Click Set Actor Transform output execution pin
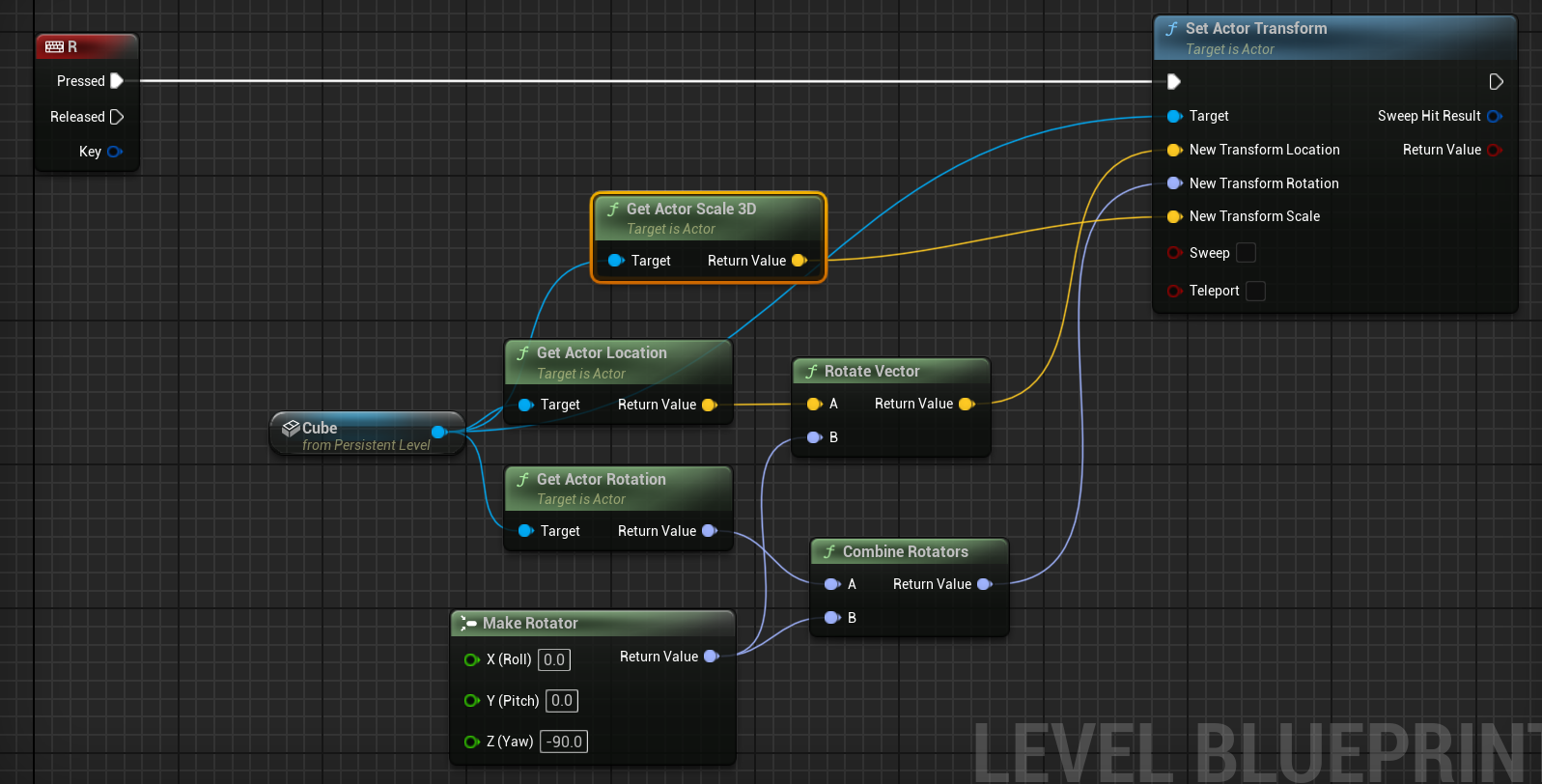1542x784 pixels. pos(1496,82)
